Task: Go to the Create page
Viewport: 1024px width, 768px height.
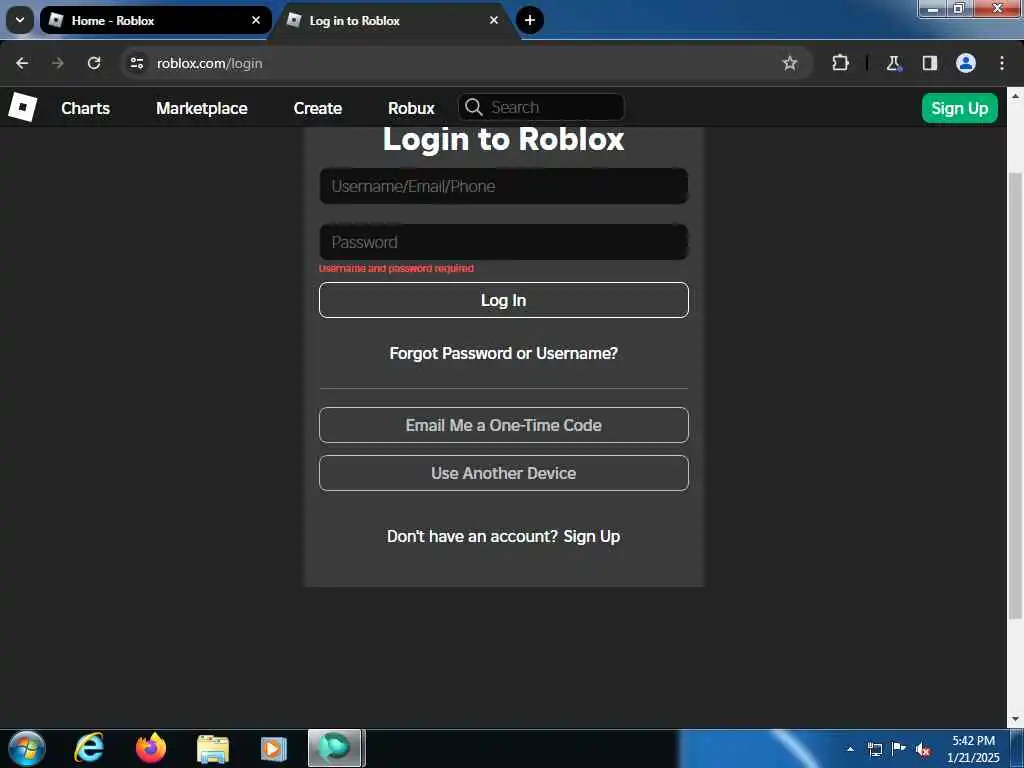Action: click(x=317, y=108)
